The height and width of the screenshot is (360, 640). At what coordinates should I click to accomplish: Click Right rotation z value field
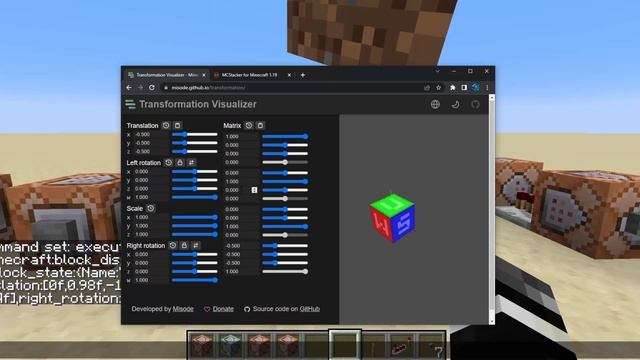(x=150, y=271)
